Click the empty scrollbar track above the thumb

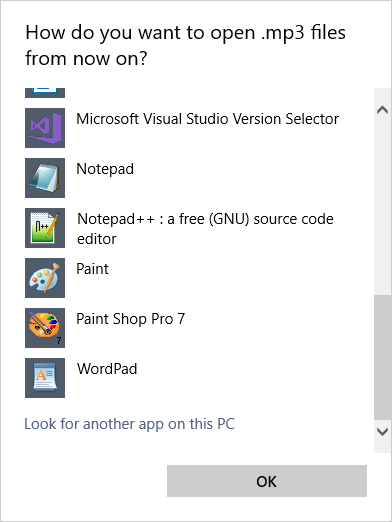pos(382,207)
